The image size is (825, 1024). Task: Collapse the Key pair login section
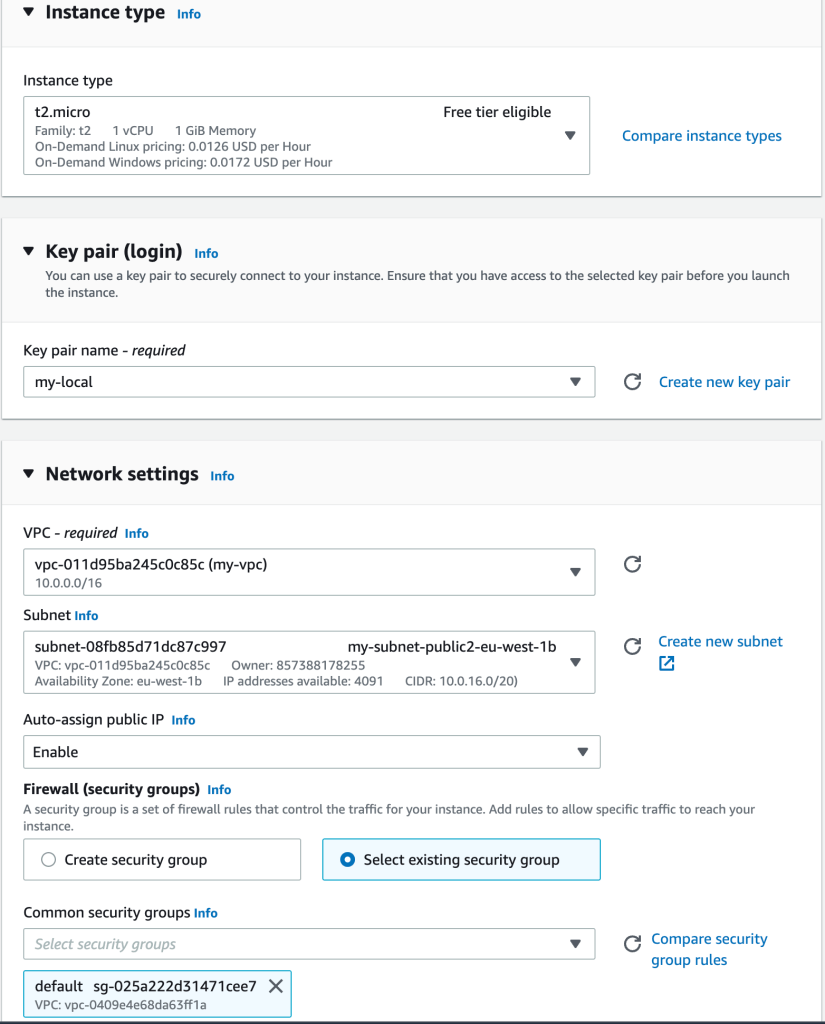click(27, 252)
